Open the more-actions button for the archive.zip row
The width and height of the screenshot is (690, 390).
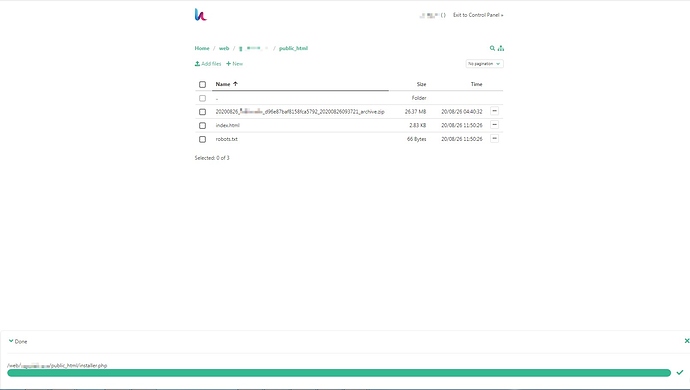coord(495,111)
